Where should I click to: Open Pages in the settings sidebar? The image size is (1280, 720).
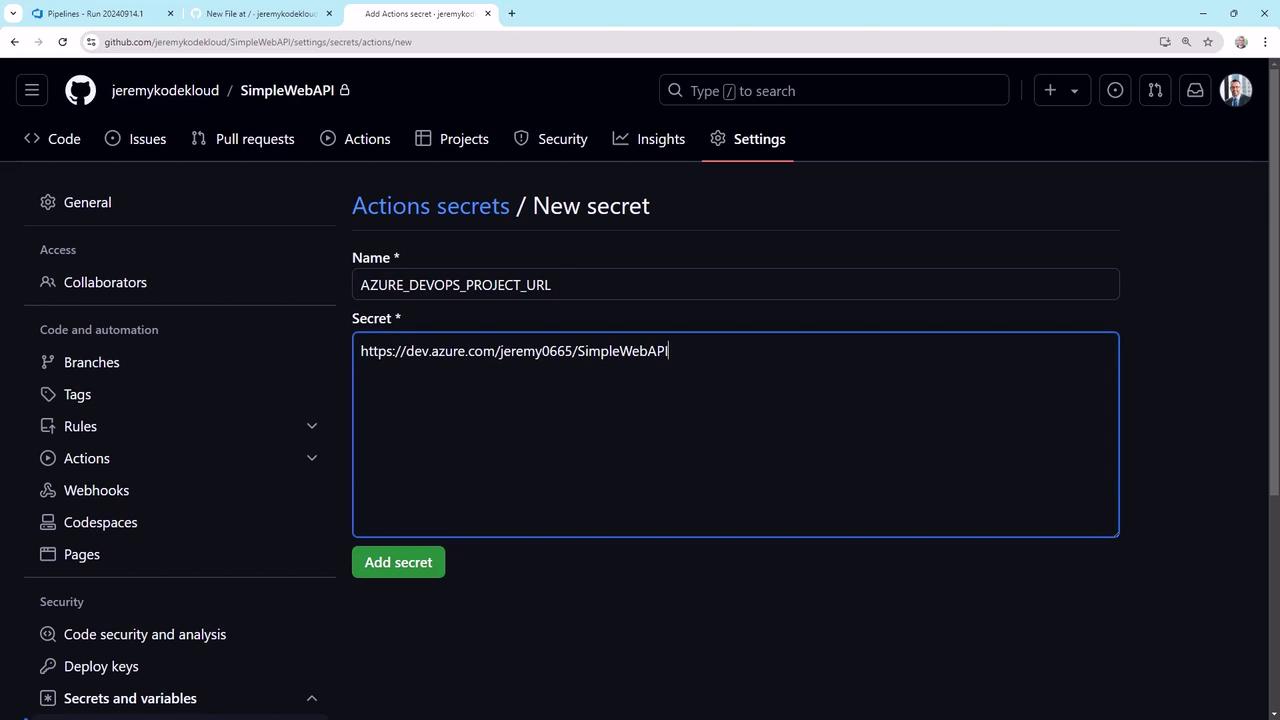tap(180, 554)
